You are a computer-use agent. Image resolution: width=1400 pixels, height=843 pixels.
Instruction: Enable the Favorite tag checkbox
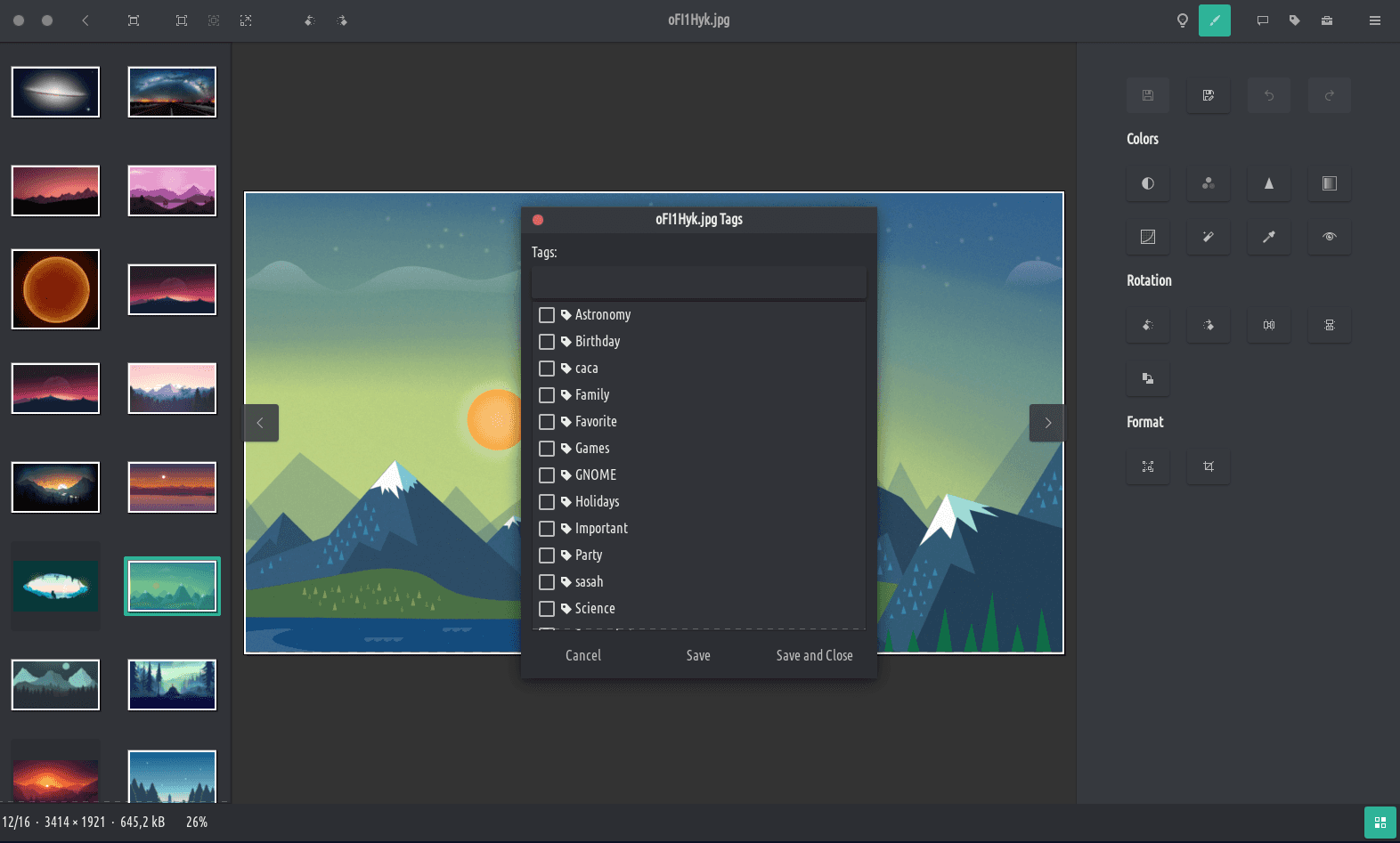click(547, 422)
